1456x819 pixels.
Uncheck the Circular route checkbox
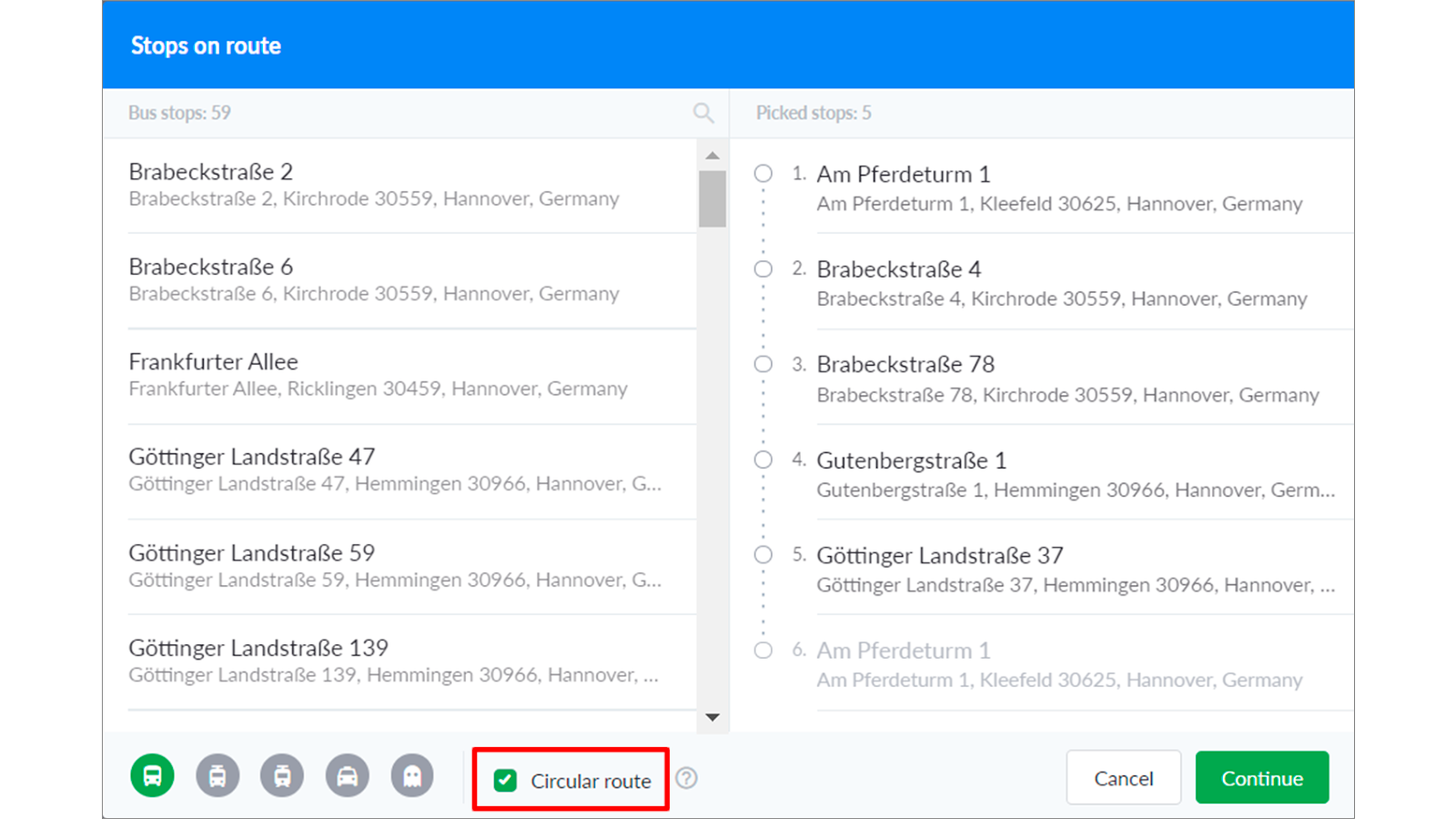505,780
